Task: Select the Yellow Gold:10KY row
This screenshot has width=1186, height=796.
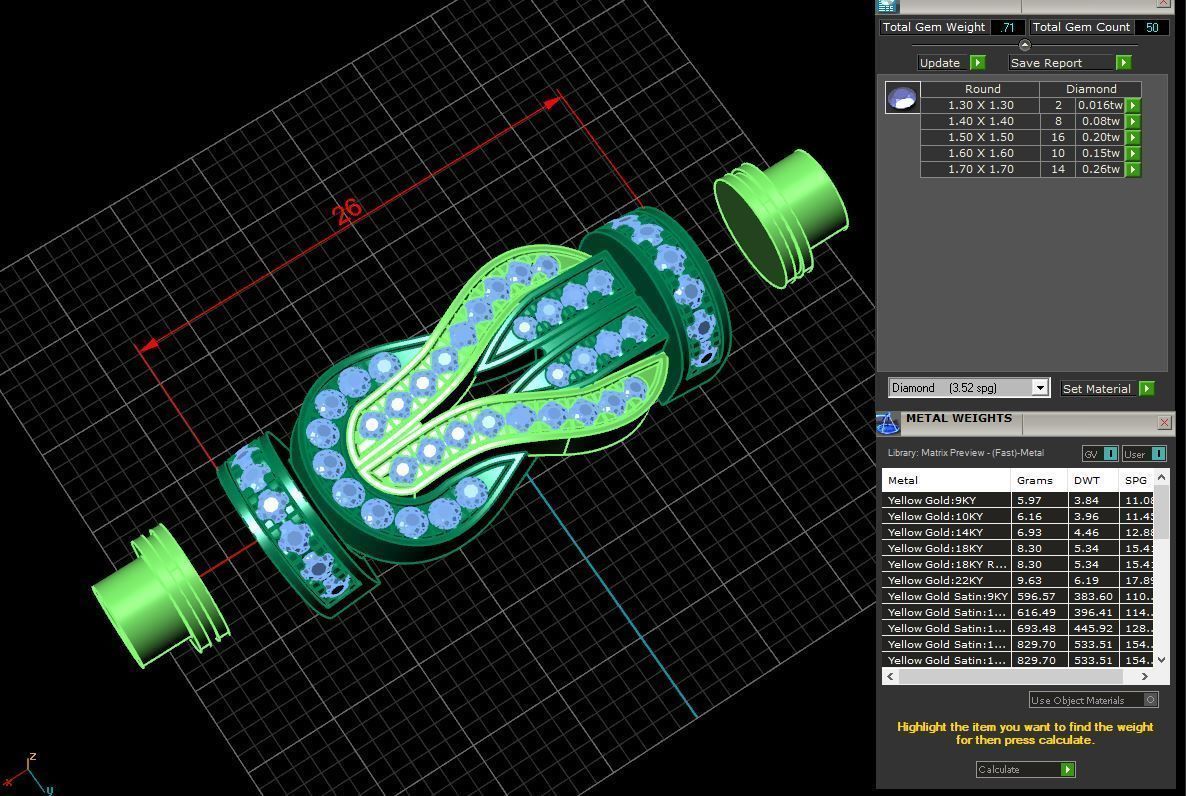Action: pyautogui.click(x=1018, y=516)
